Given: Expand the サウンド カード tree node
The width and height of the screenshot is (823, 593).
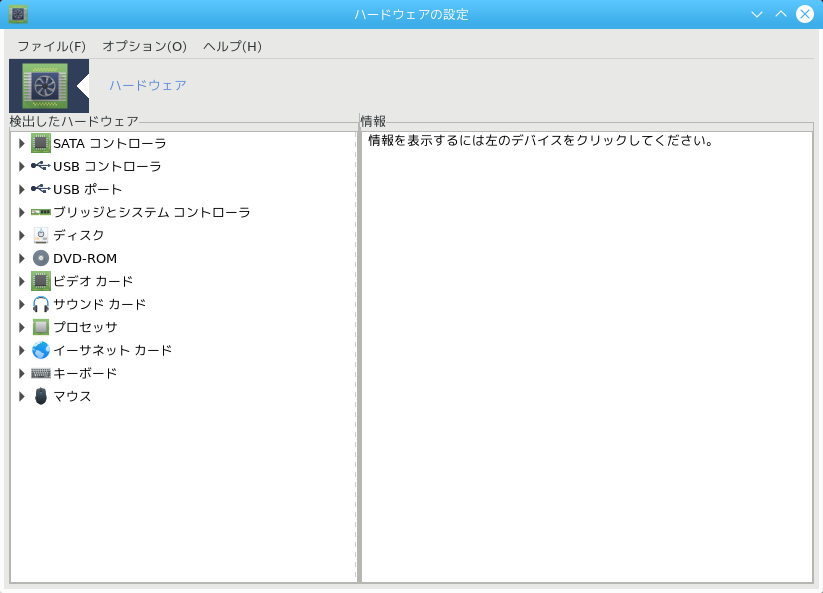Looking at the screenshot, I should coord(22,304).
